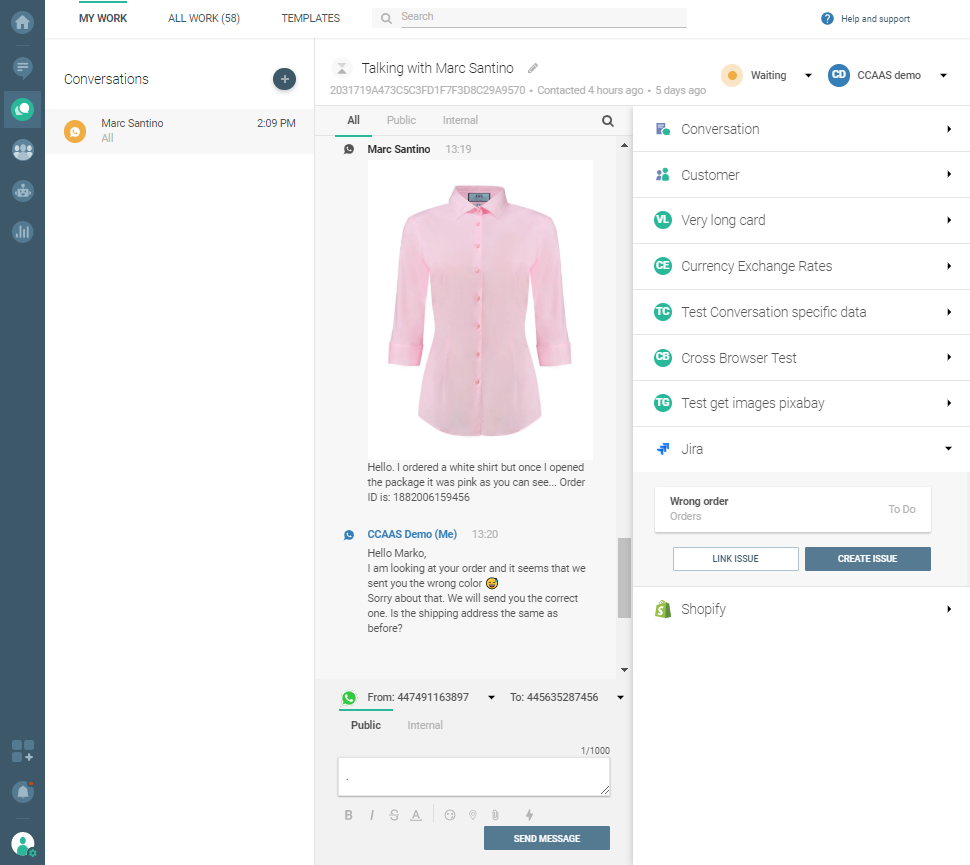This screenshot has height=865, width=970.
Task: Open the analytics bar chart icon
Action: (22, 231)
